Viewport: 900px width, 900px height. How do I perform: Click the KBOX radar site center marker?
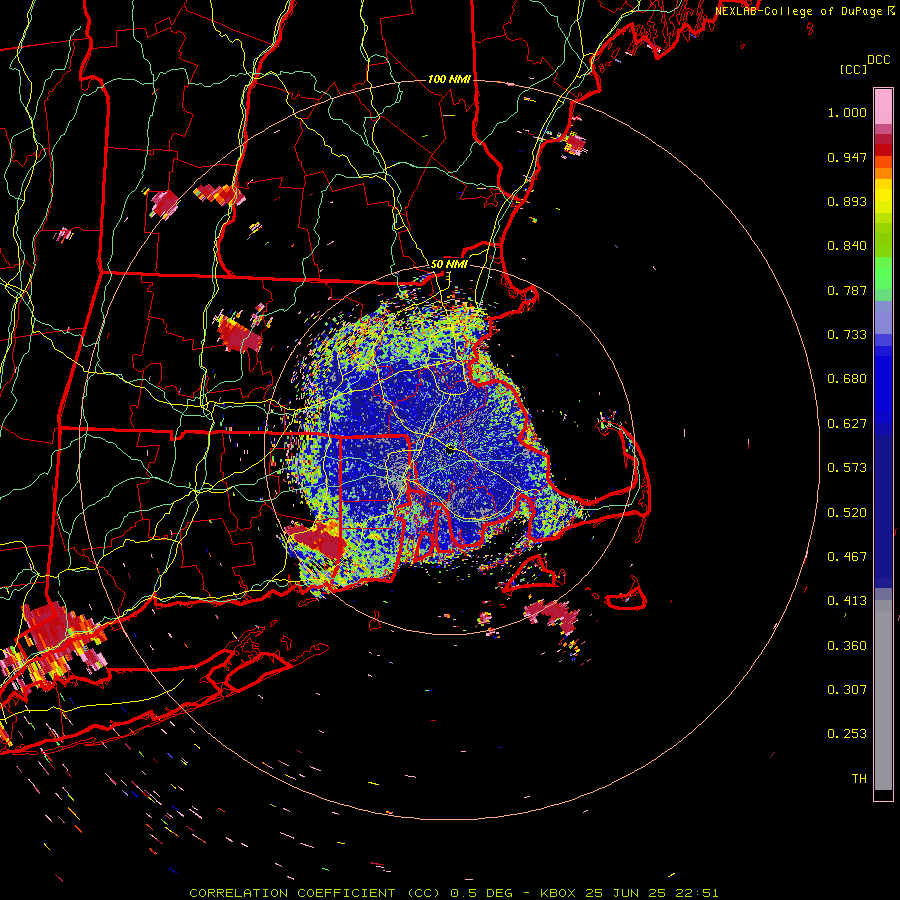(x=450, y=449)
